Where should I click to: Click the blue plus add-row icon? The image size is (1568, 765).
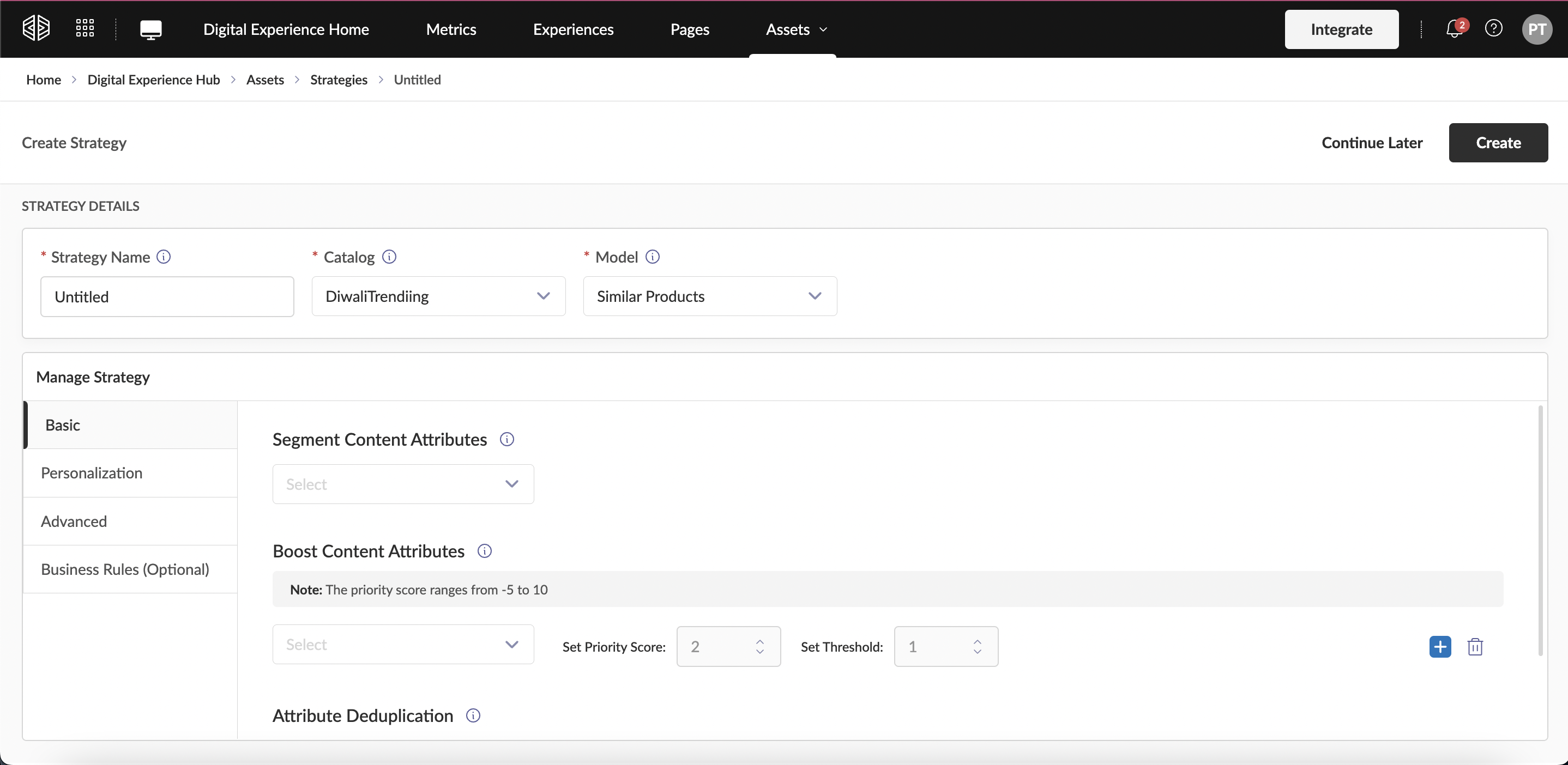(1439, 646)
